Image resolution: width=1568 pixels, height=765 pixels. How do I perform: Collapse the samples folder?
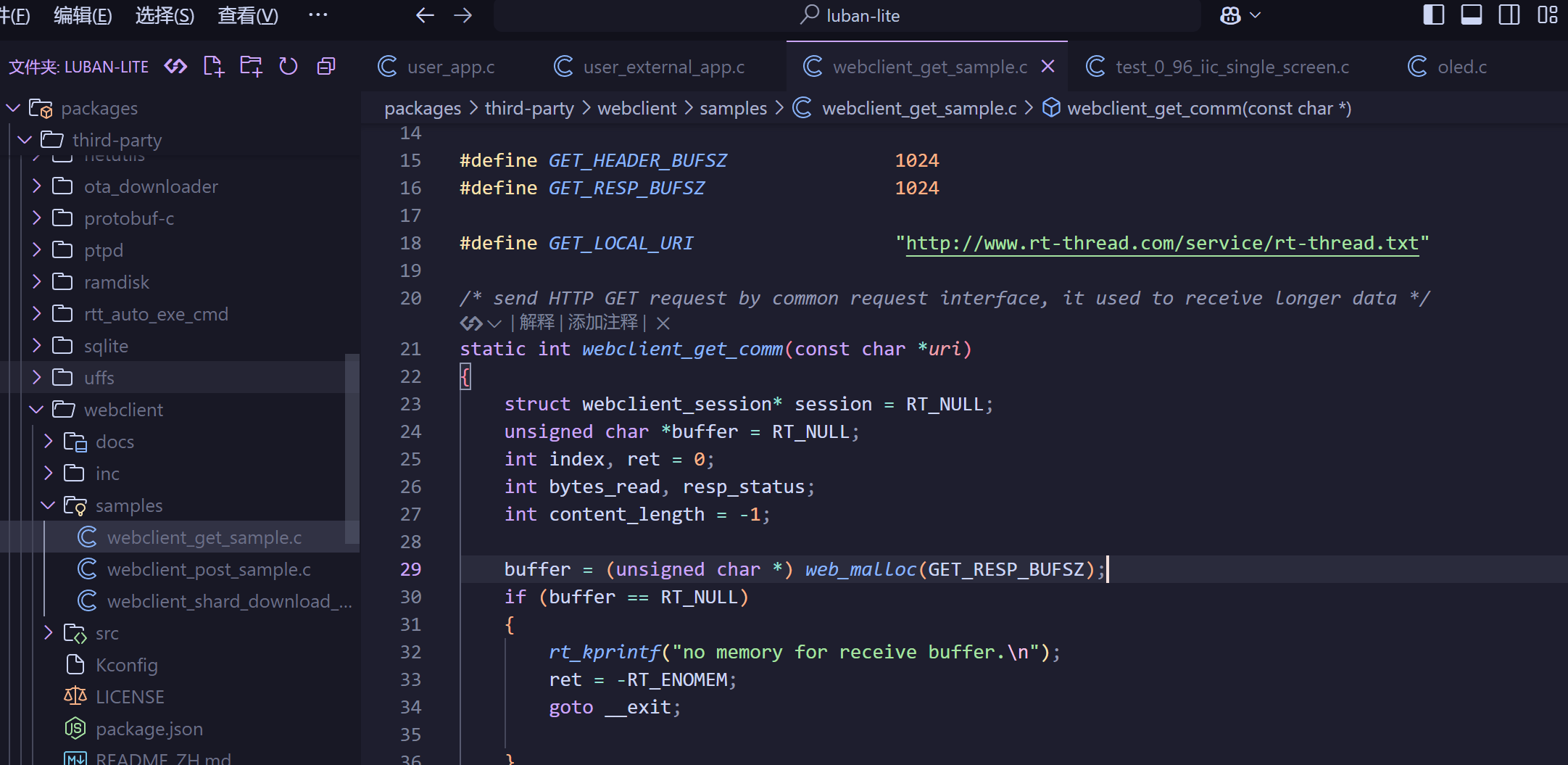pyautogui.click(x=48, y=505)
